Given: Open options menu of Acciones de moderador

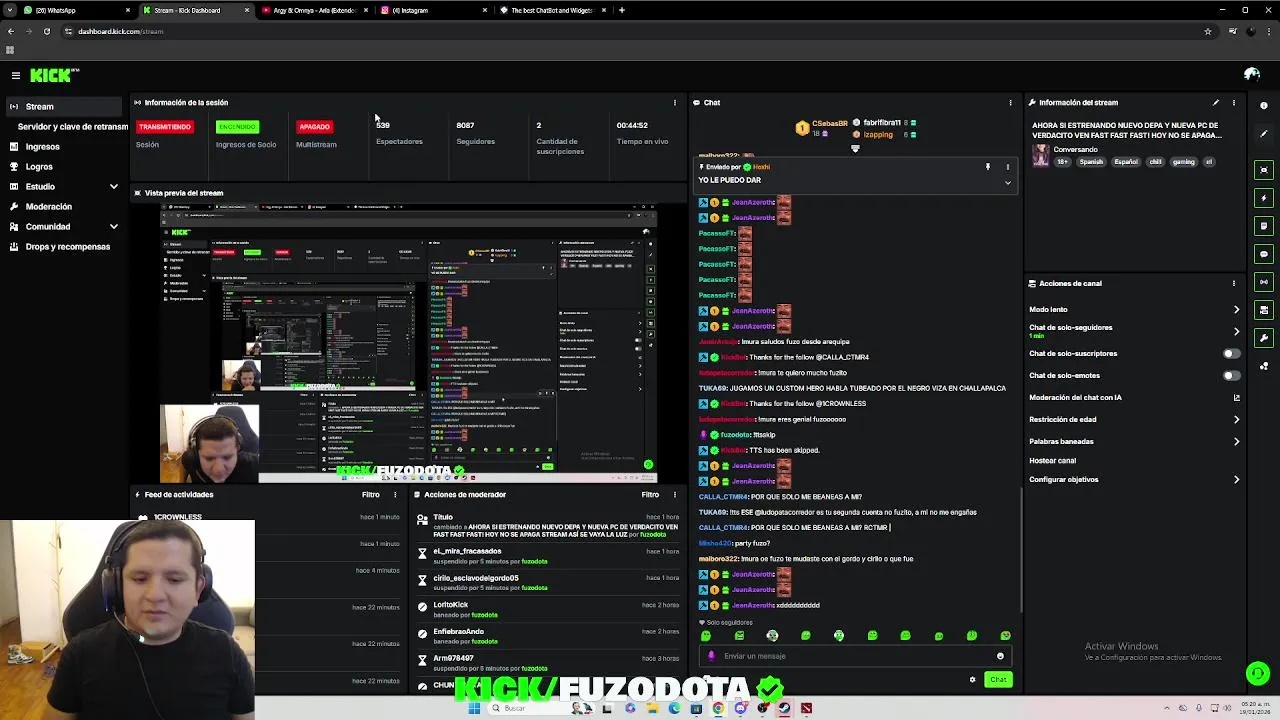Looking at the screenshot, I should pos(675,494).
